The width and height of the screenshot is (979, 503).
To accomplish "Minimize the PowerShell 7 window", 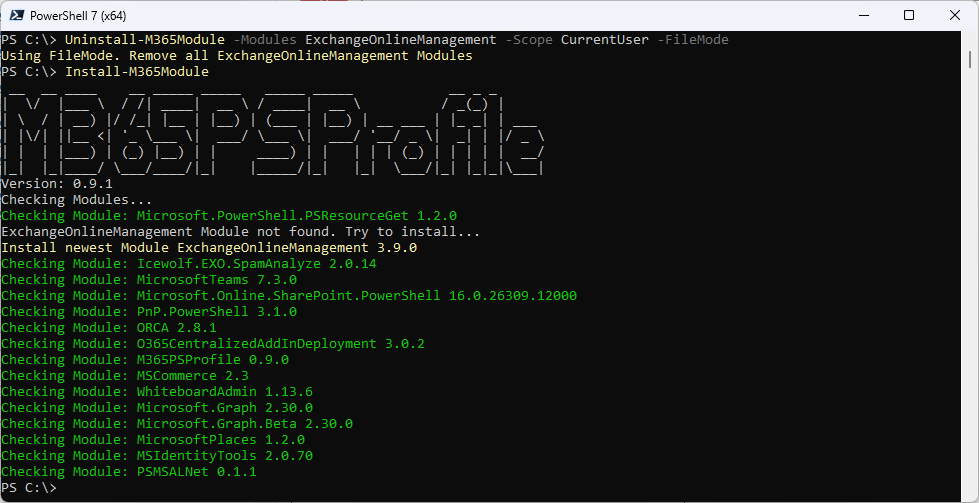I will (x=864, y=16).
